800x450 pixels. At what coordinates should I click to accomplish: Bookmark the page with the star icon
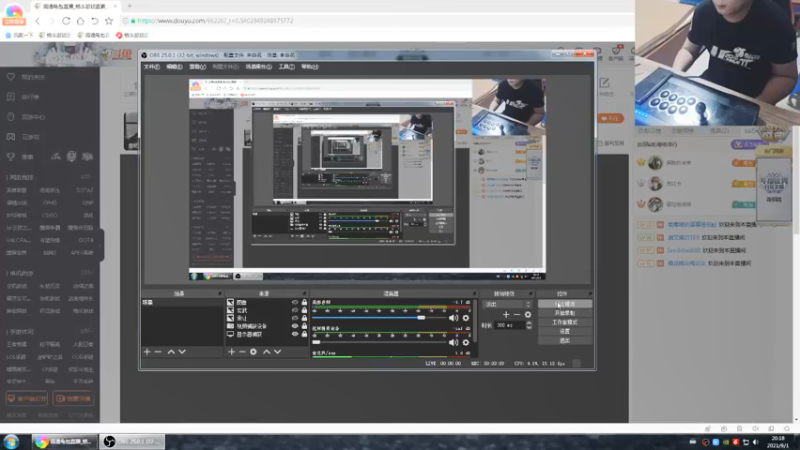[x=109, y=21]
